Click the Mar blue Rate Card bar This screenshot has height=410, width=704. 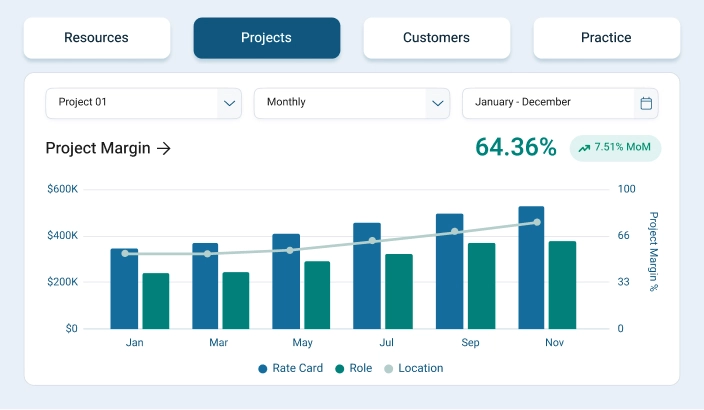click(x=205, y=286)
